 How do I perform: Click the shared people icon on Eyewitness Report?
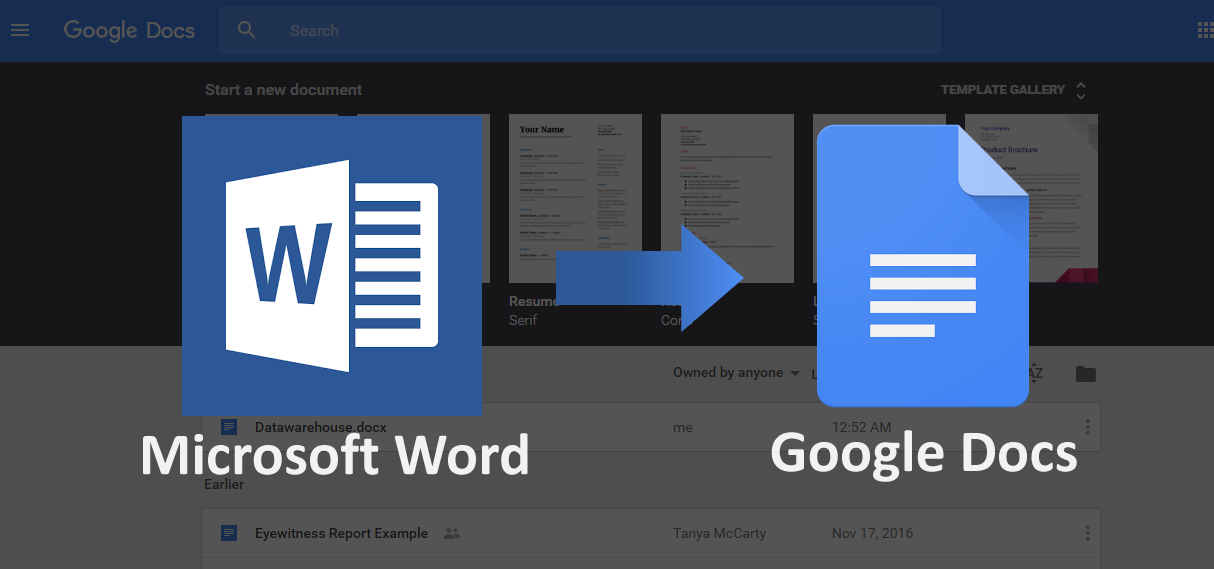pyautogui.click(x=452, y=533)
